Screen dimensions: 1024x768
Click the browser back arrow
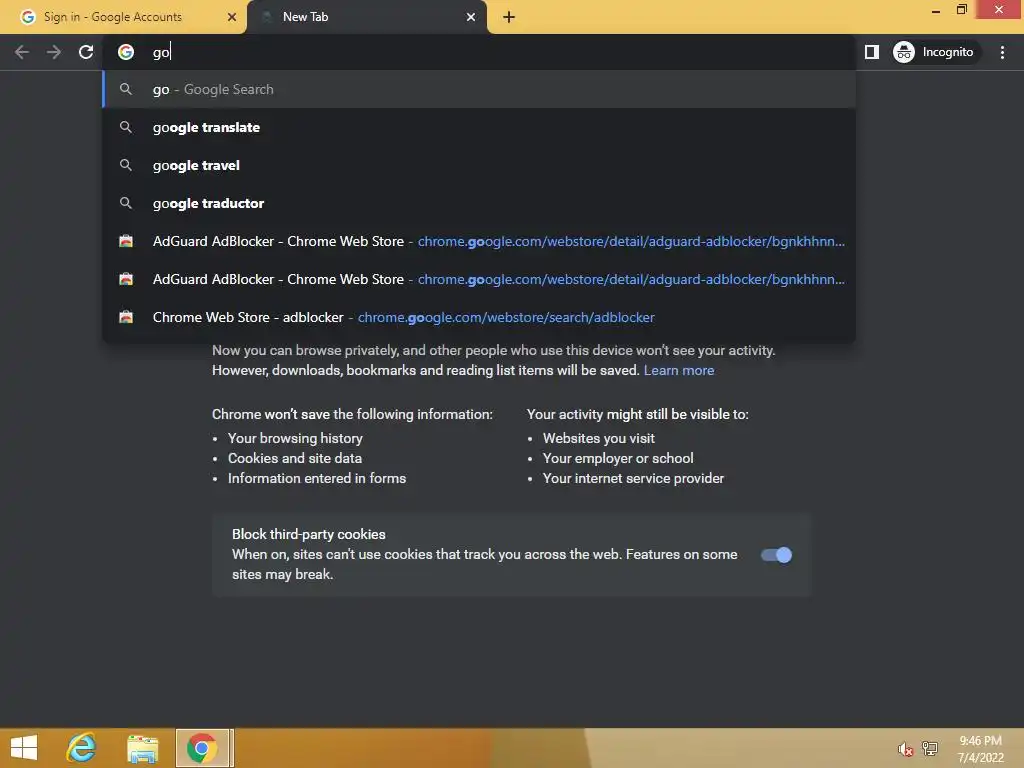click(x=22, y=52)
